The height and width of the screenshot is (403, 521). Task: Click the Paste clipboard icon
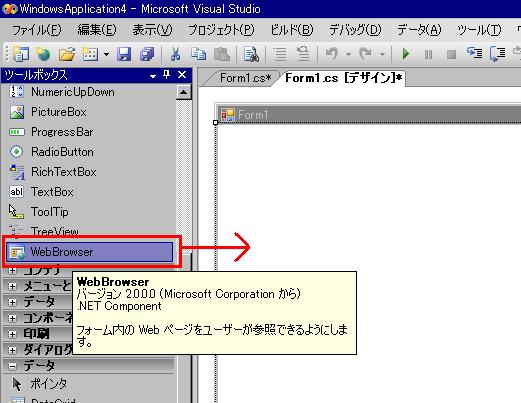tap(222, 54)
